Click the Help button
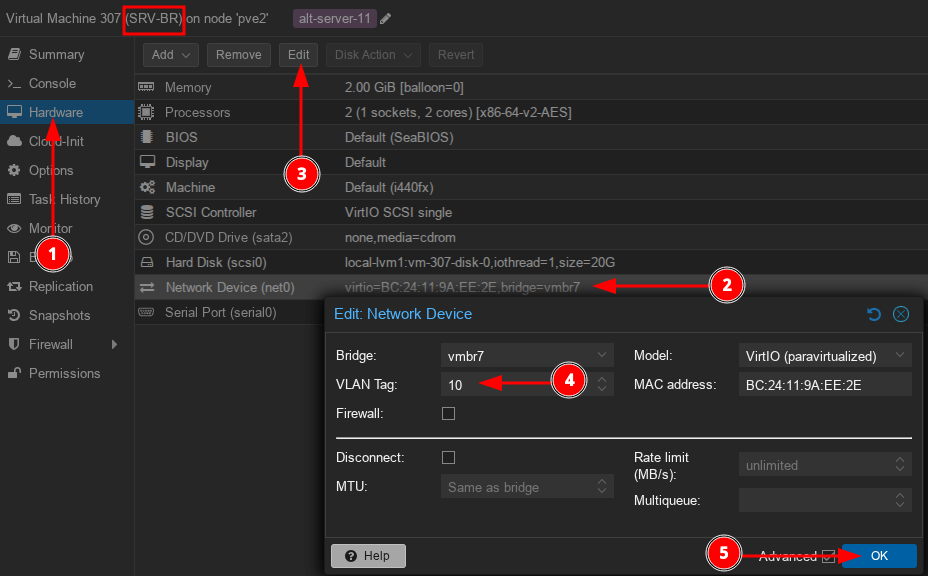 [x=368, y=556]
